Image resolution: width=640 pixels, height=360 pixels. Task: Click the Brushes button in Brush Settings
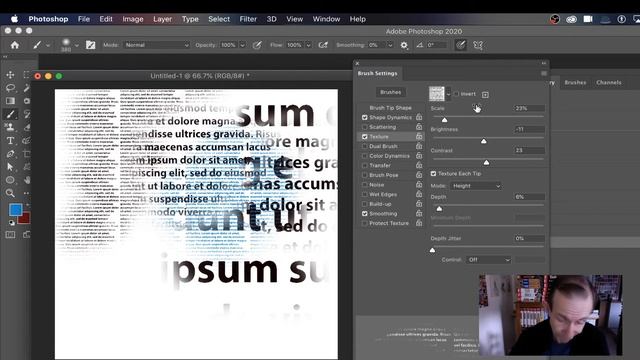pos(391,92)
